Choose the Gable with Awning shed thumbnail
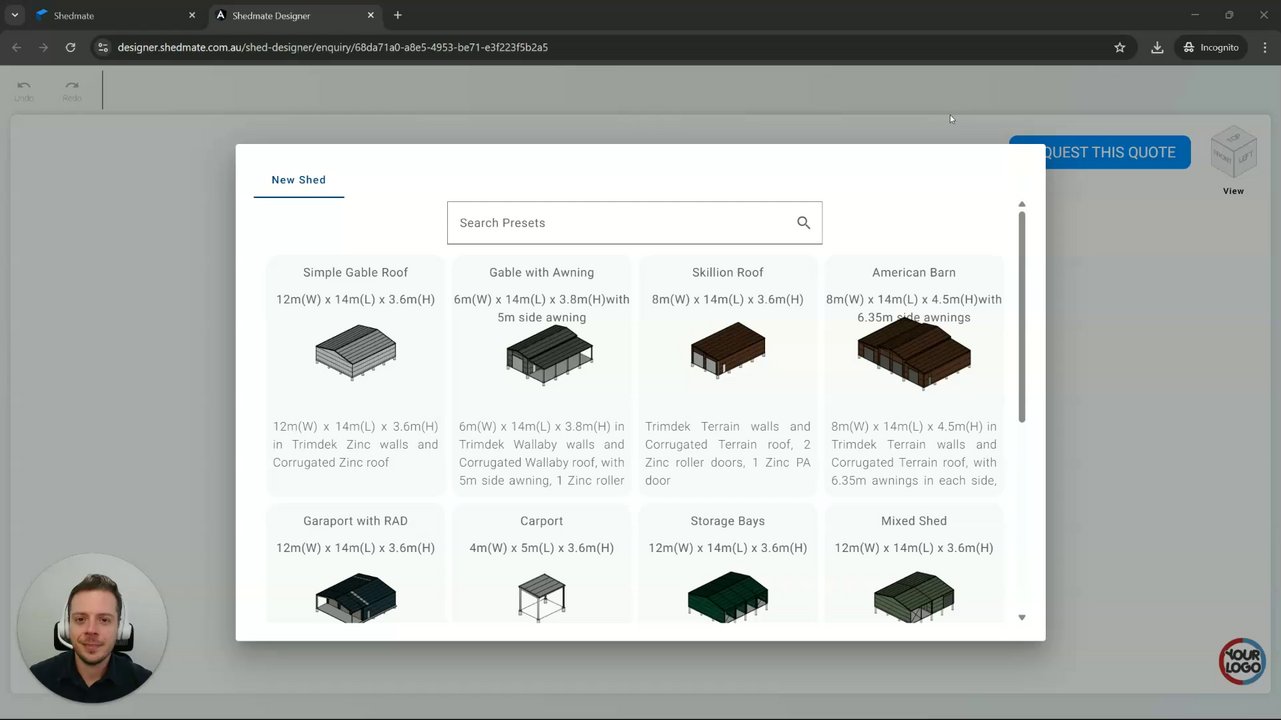Screen dimensions: 1281x720 (549, 355)
